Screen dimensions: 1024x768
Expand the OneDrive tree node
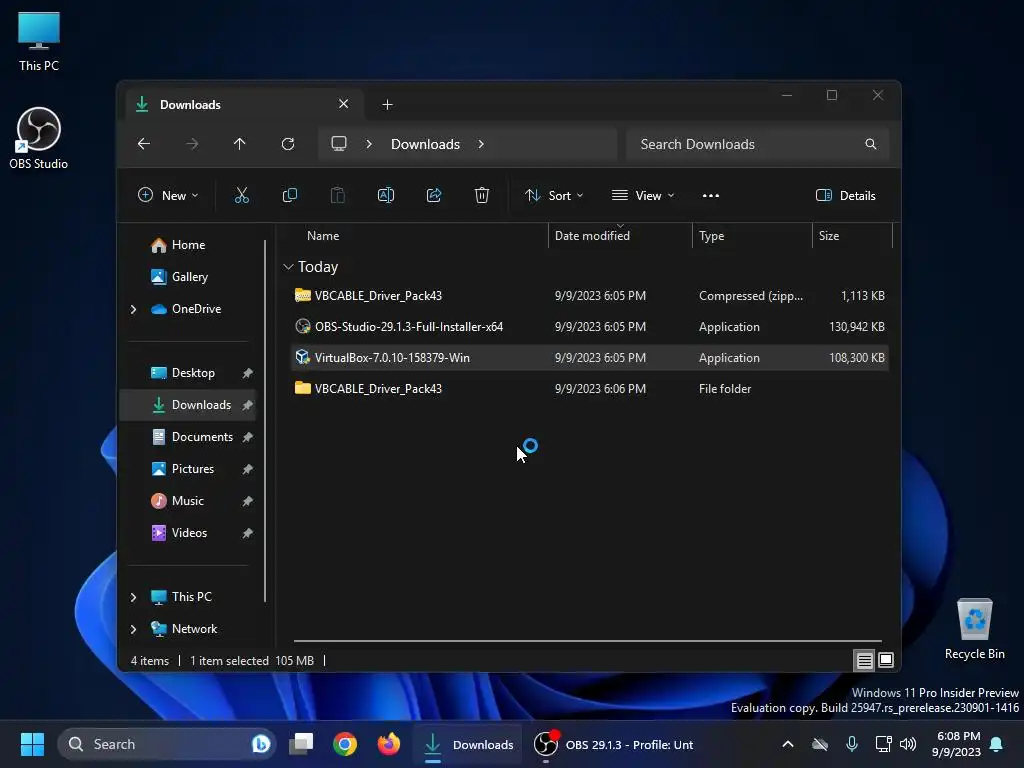click(133, 309)
